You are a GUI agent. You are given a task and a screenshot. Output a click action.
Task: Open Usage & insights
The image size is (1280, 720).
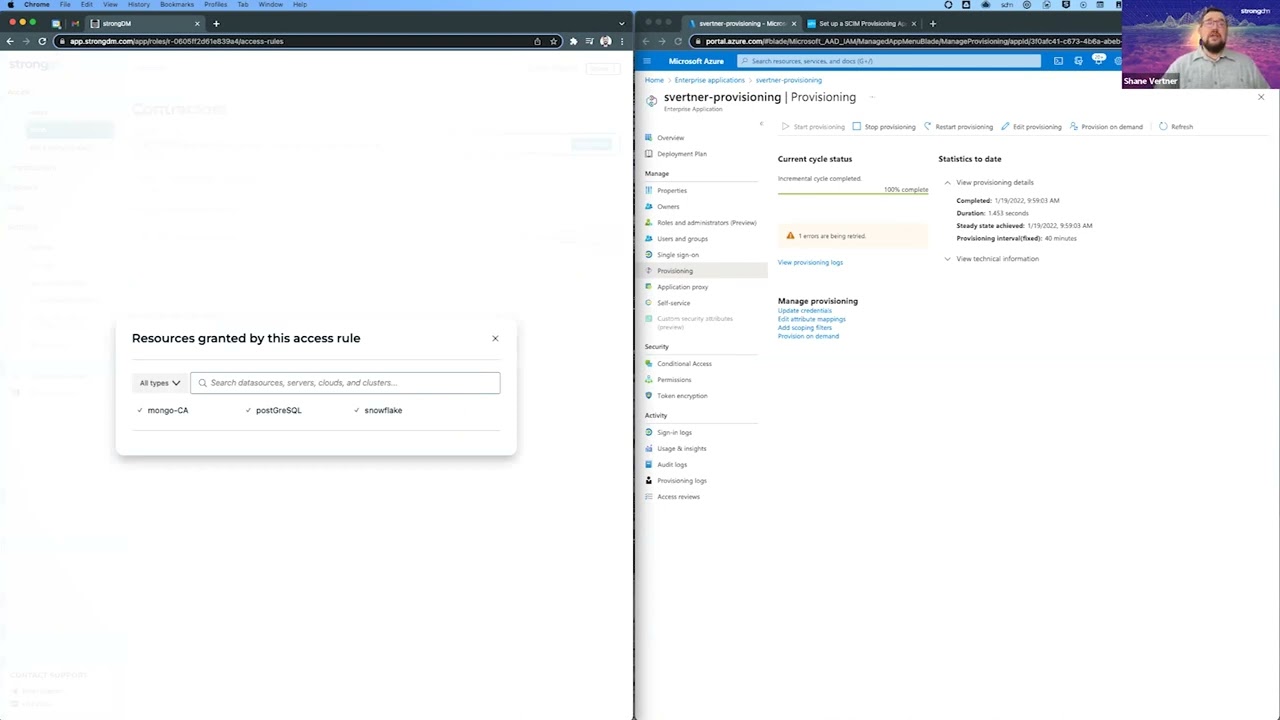pos(681,448)
